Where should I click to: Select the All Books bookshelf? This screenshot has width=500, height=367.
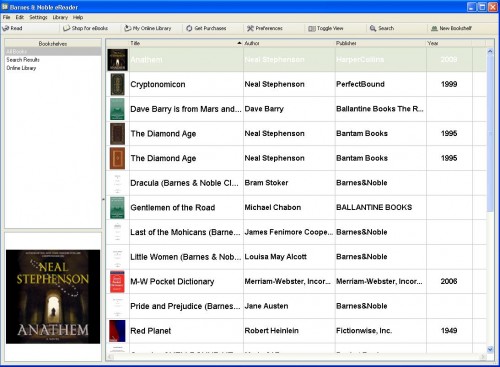point(53,51)
